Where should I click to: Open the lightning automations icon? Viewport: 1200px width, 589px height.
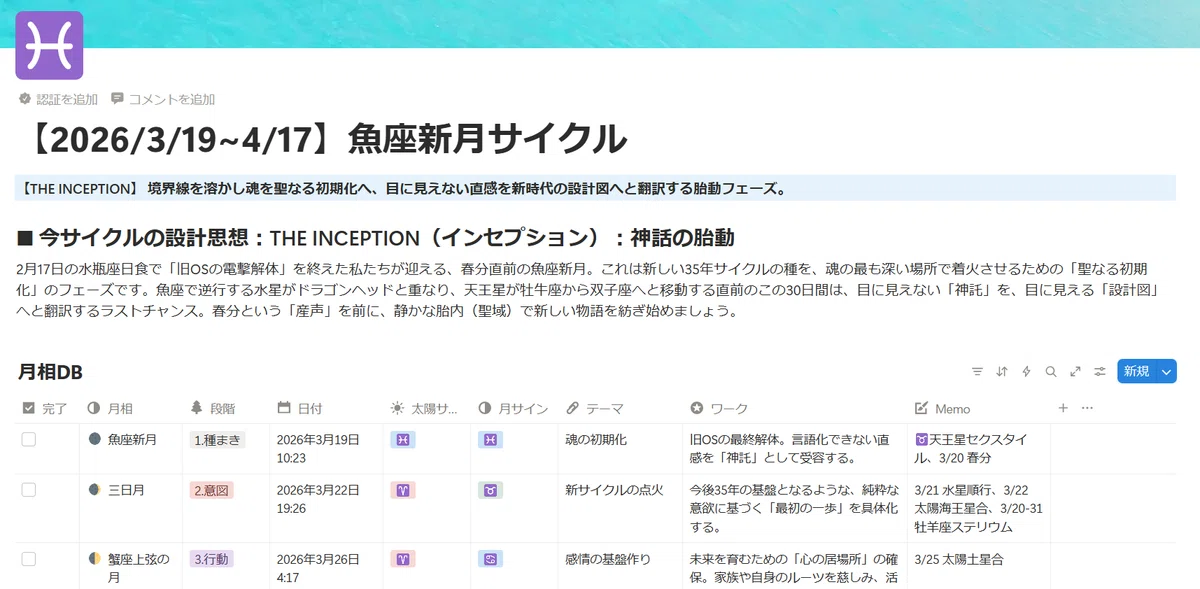click(x=1026, y=371)
